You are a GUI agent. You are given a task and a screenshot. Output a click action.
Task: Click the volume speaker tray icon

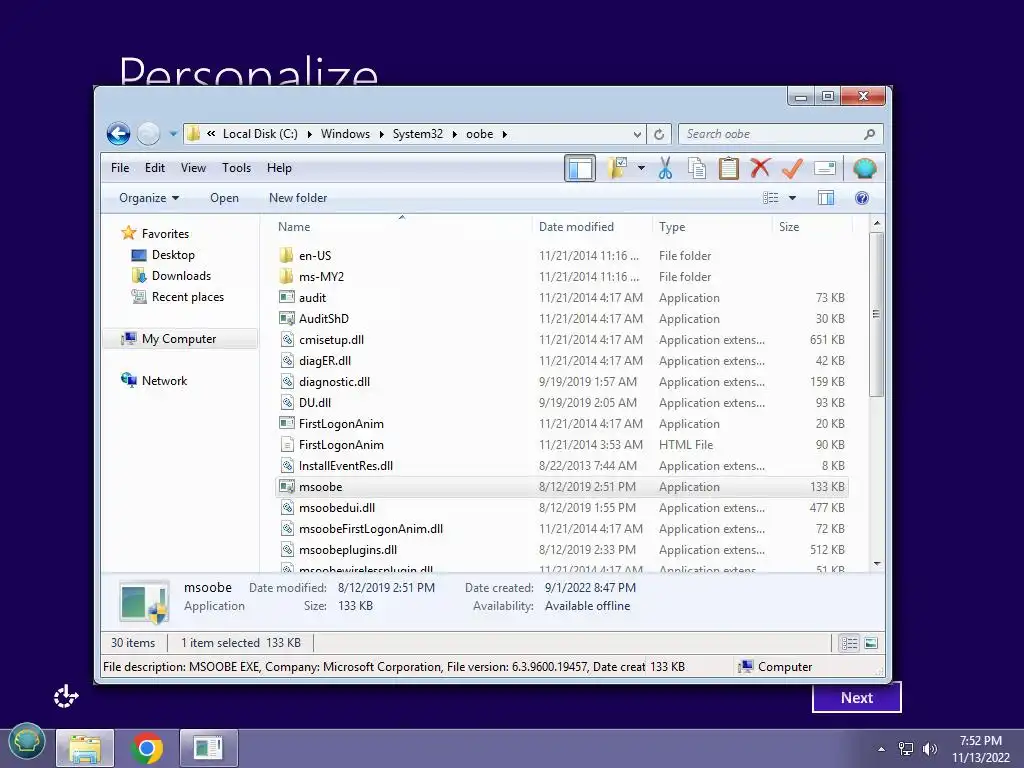(x=929, y=749)
